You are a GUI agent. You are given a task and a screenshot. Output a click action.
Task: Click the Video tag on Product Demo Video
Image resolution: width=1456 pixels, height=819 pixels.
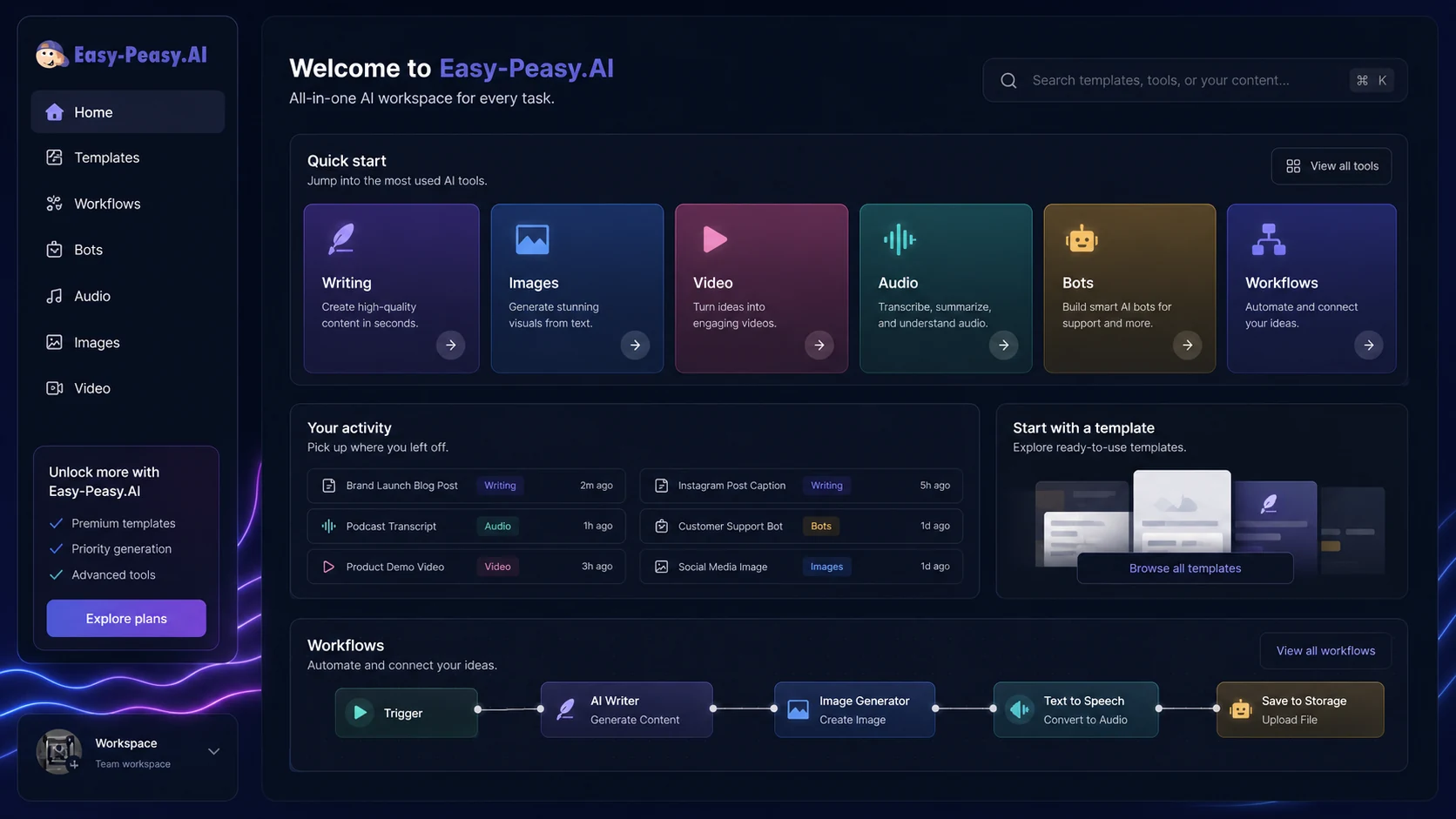pos(497,567)
